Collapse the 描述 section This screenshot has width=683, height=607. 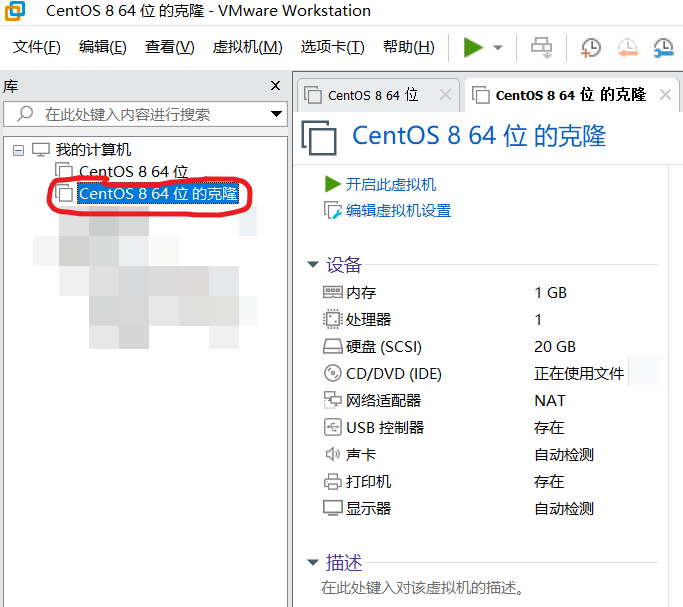pos(313,563)
